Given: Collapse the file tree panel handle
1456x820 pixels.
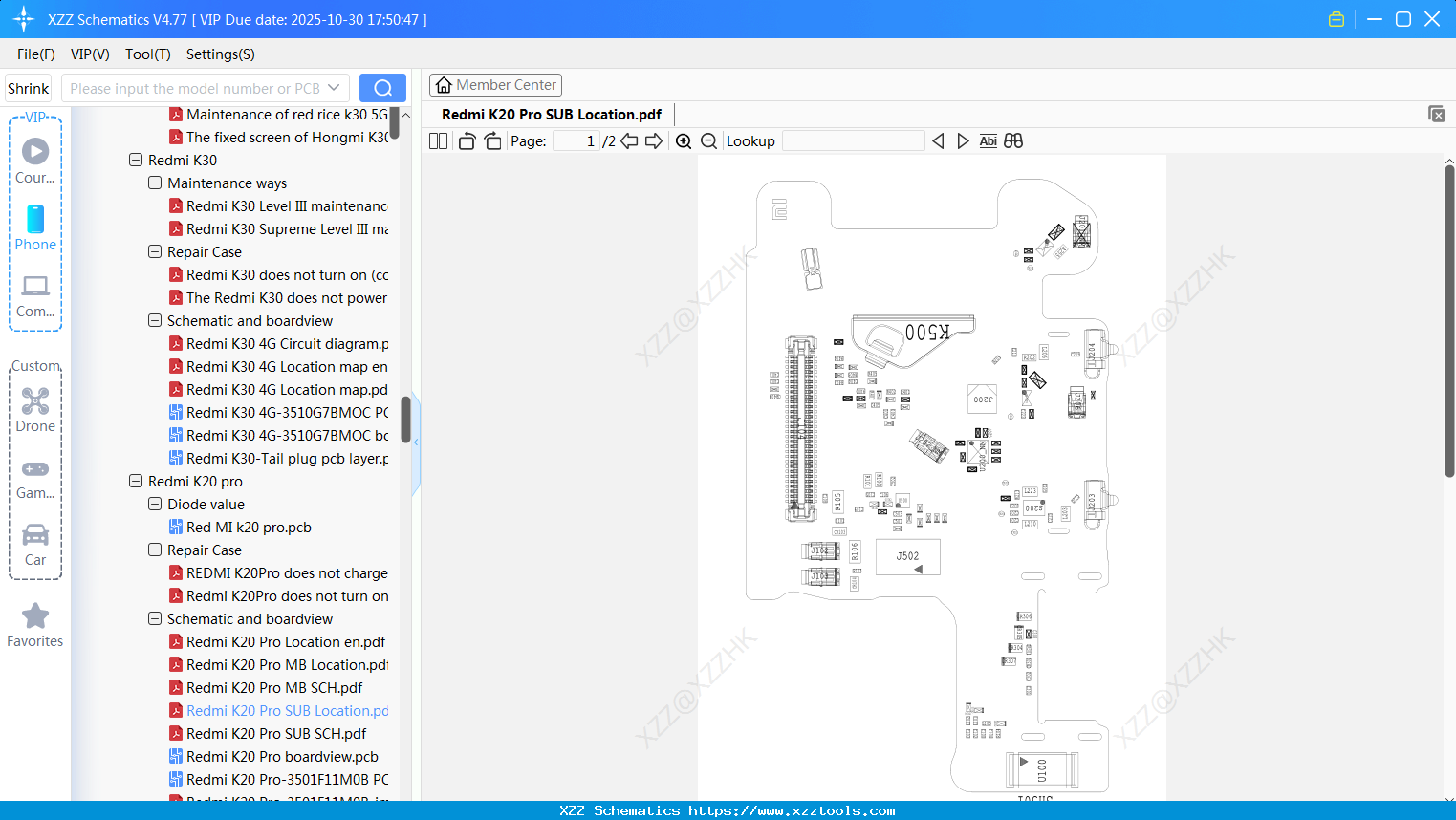Looking at the screenshot, I should [416, 442].
